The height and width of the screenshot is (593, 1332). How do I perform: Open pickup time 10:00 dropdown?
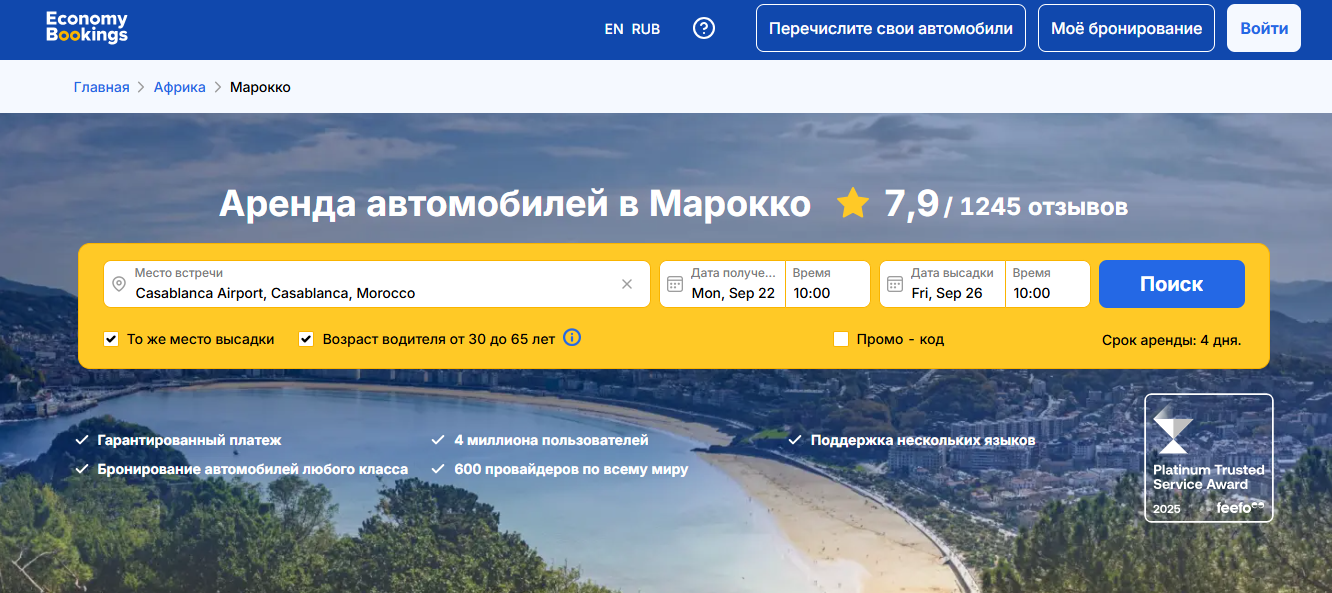pos(826,285)
